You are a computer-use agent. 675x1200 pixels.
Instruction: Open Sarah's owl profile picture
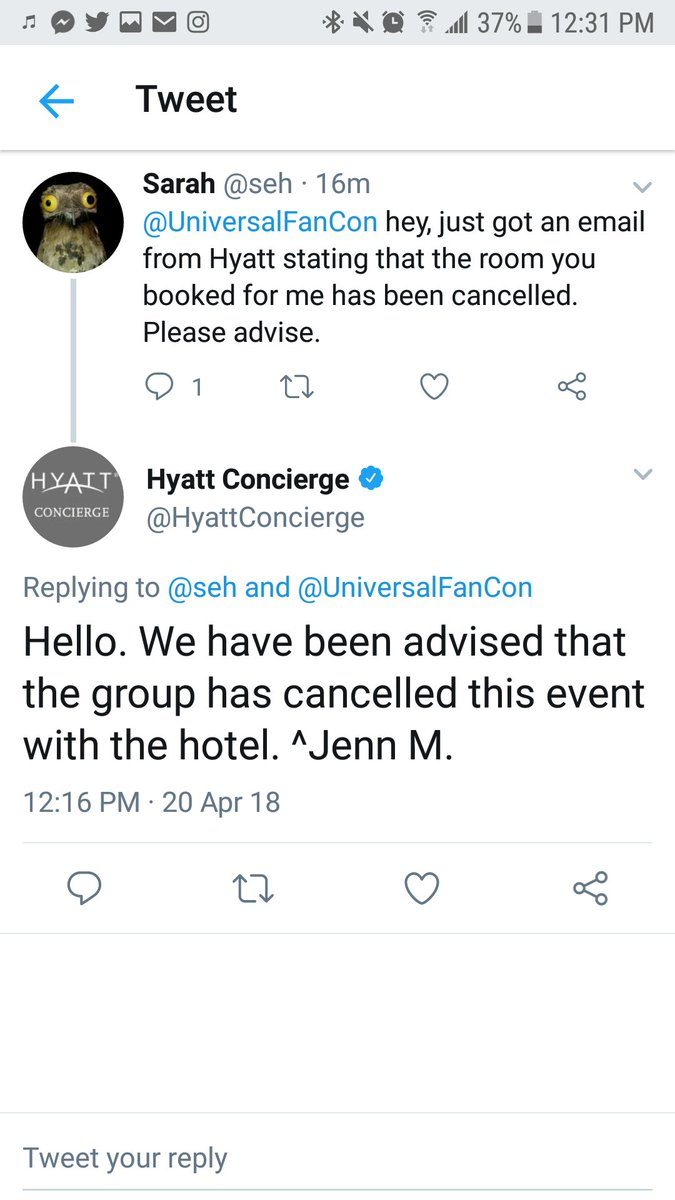73,221
